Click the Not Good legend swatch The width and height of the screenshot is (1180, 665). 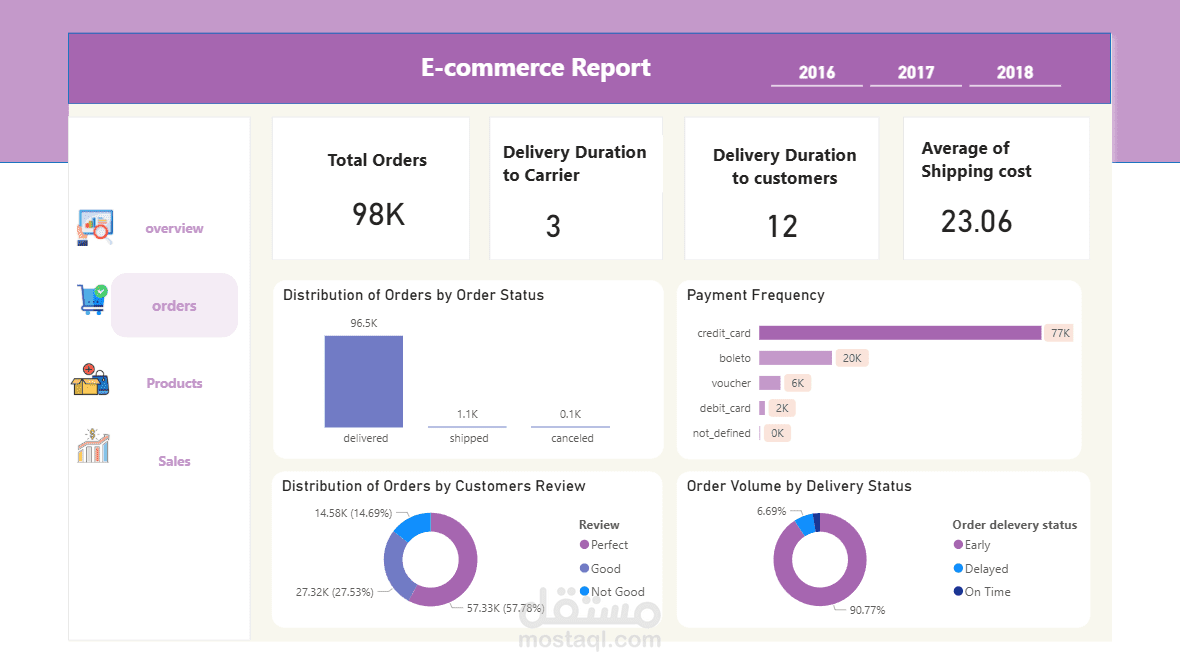click(x=584, y=591)
